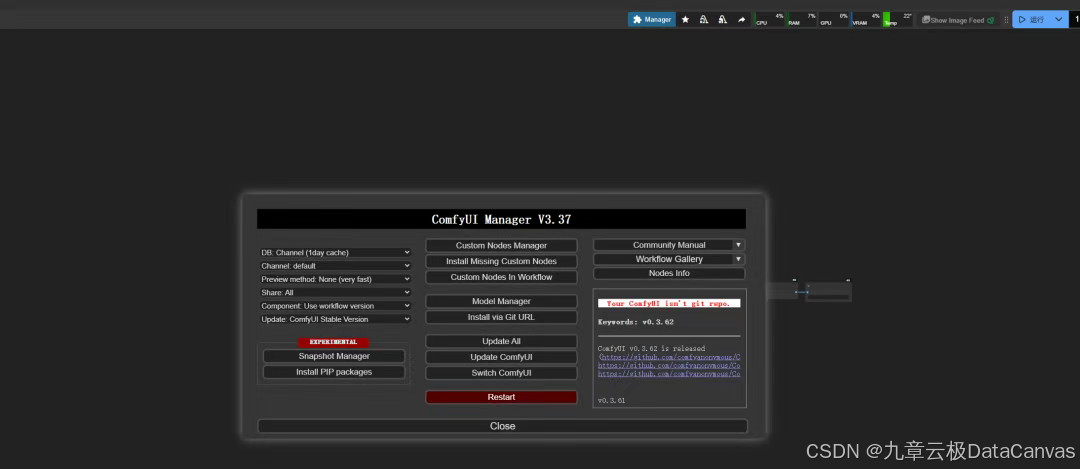Click 'v0.3.61' text in news panel
This screenshot has width=1080, height=469.
click(x=612, y=400)
